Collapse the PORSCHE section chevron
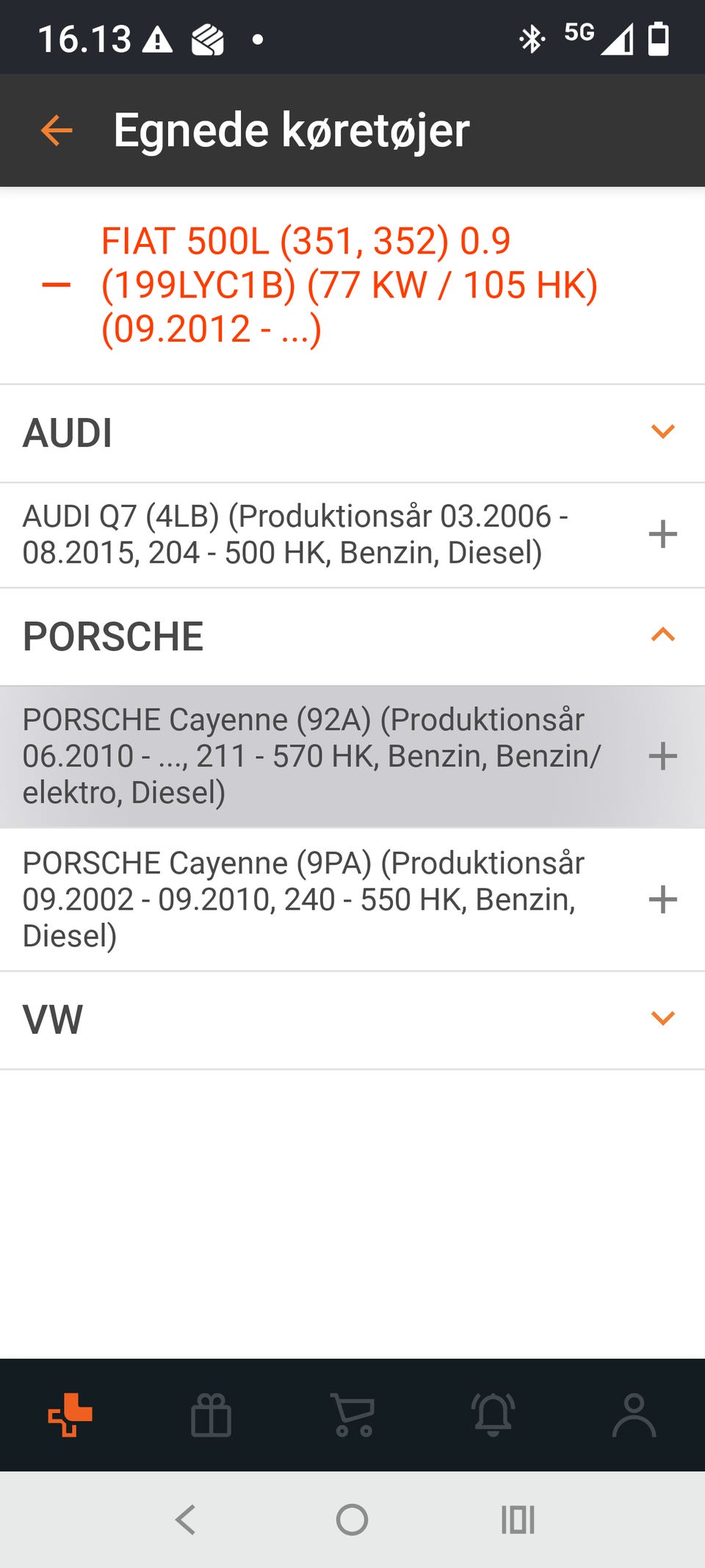 pos(662,635)
